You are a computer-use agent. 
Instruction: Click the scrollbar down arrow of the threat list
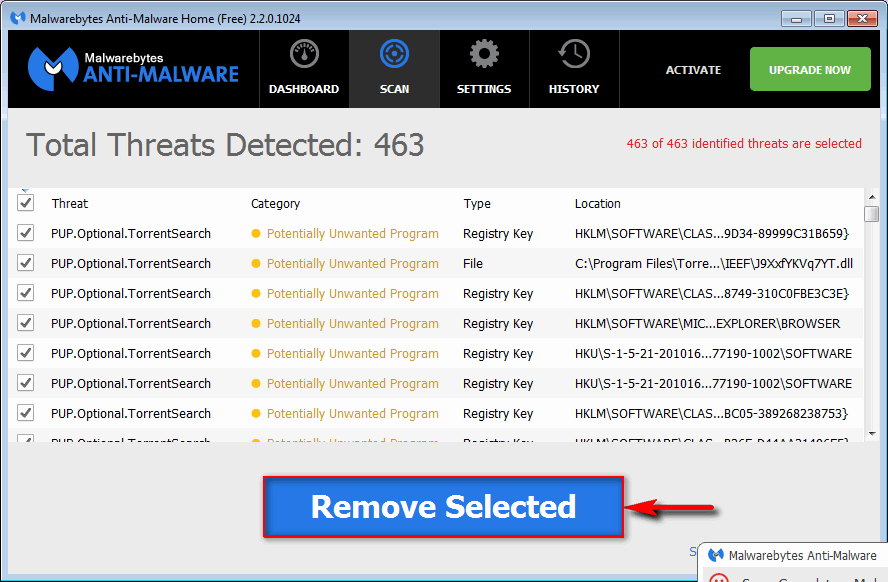click(x=872, y=434)
